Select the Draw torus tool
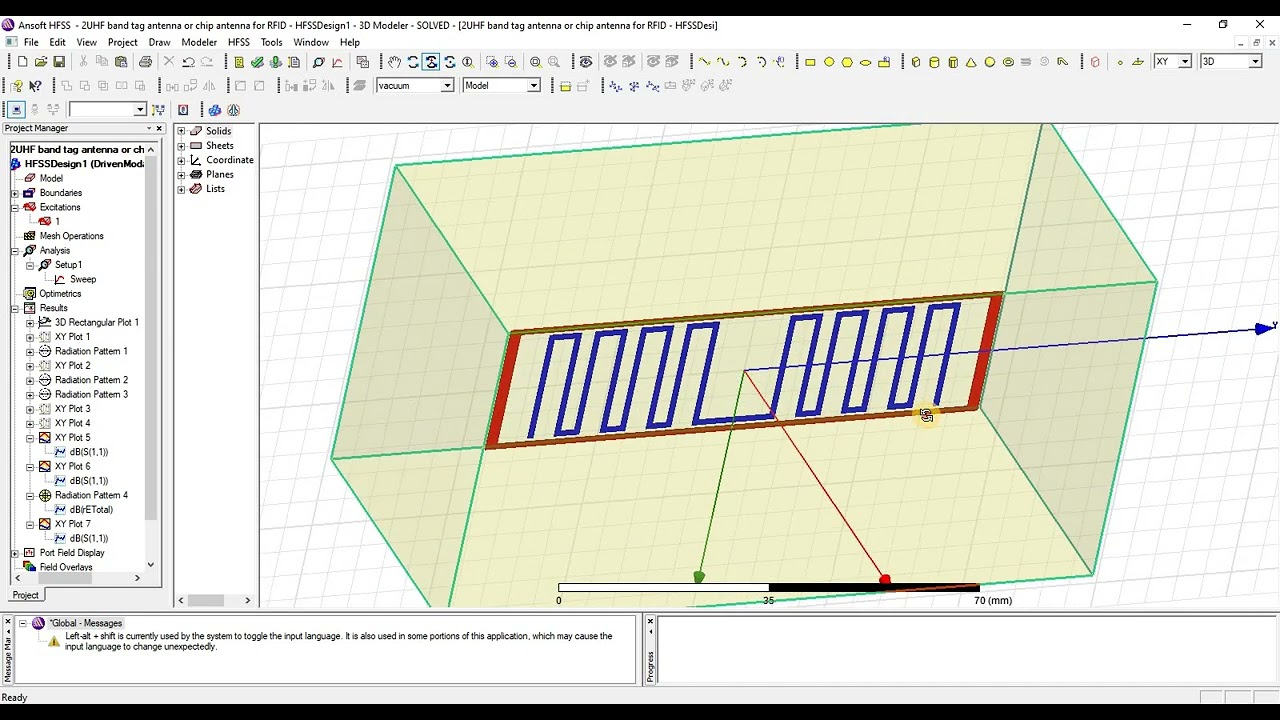Image resolution: width=1280 pixels, height=720 pixels. (1008, 62)
